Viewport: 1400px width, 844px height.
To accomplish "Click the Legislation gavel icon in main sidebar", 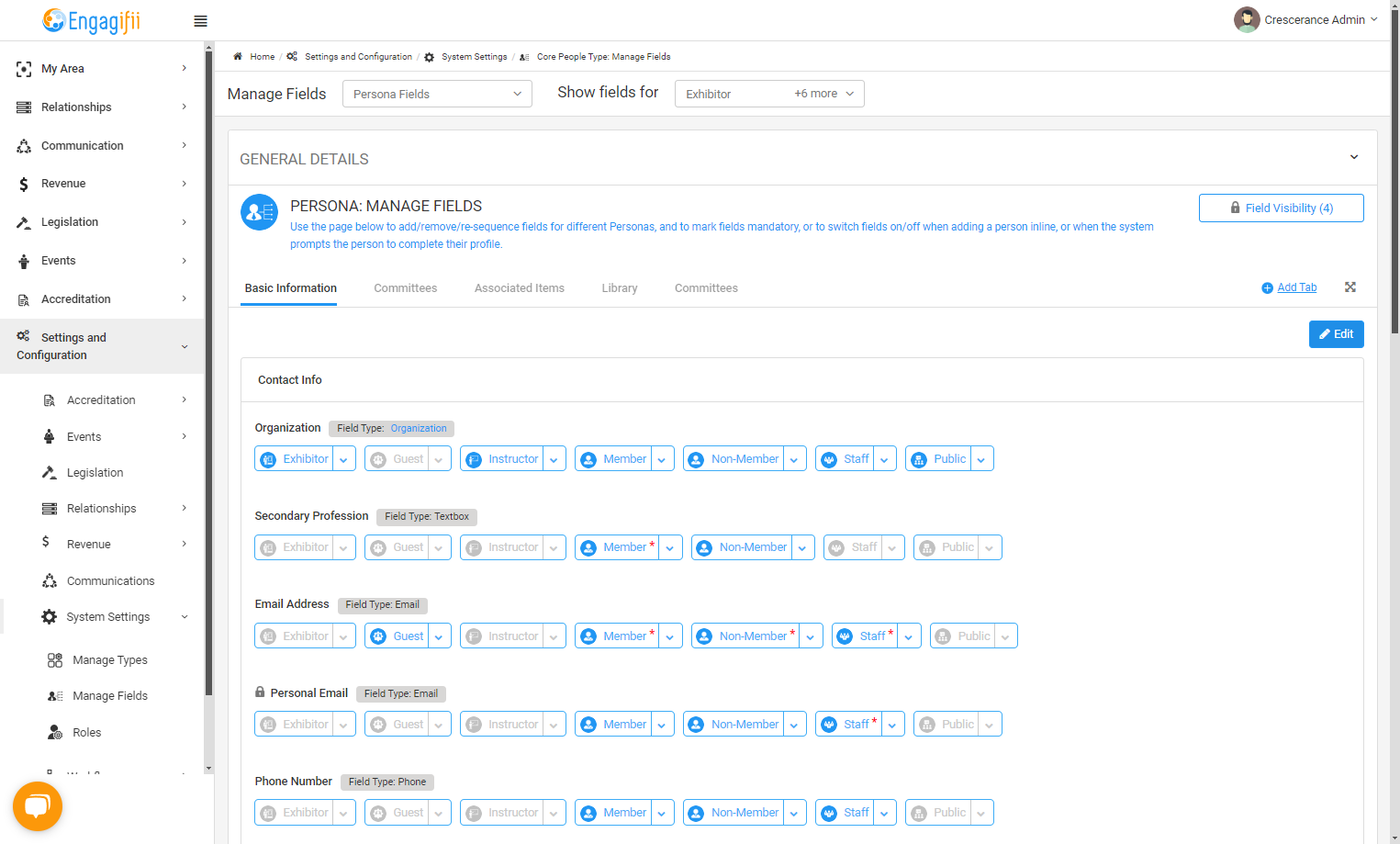I will (x=24, y=222).
